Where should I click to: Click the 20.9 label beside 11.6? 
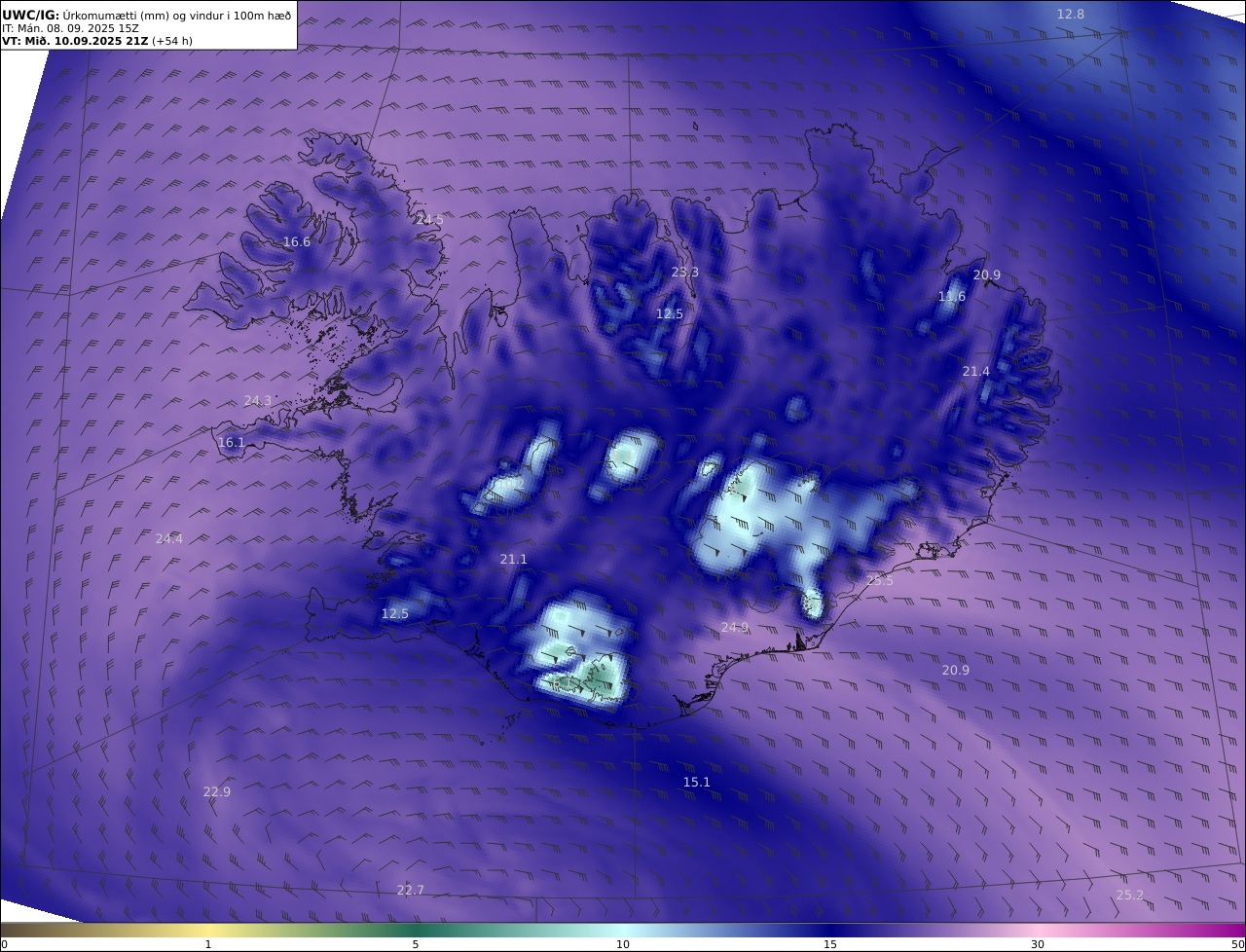coord(987,275)
